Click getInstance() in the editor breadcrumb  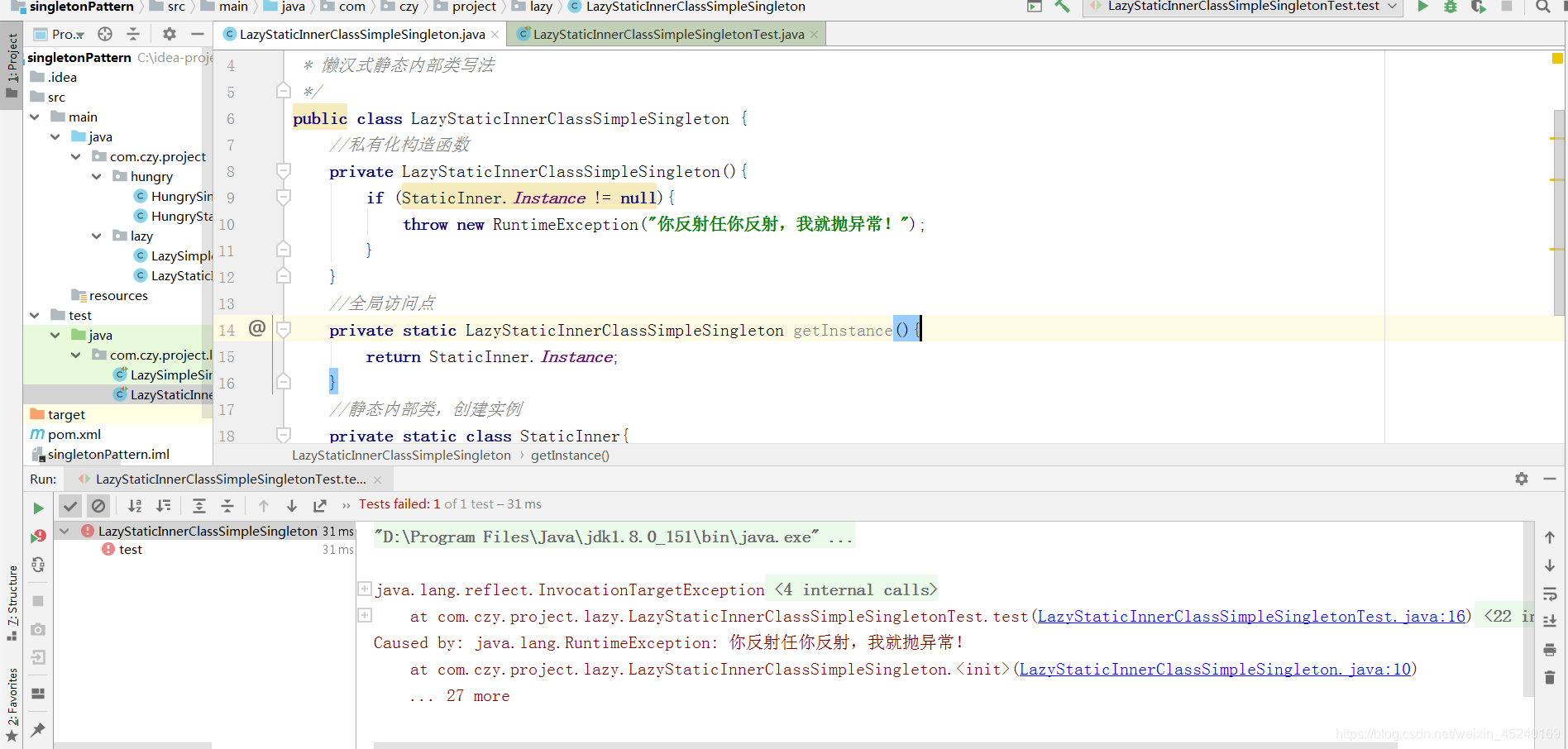click(570, 456)
